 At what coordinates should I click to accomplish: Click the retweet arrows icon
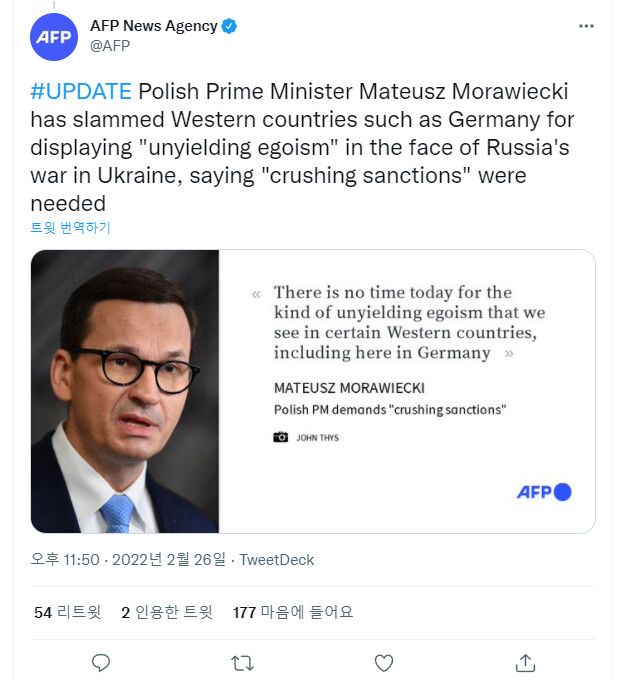click(242, 662)
